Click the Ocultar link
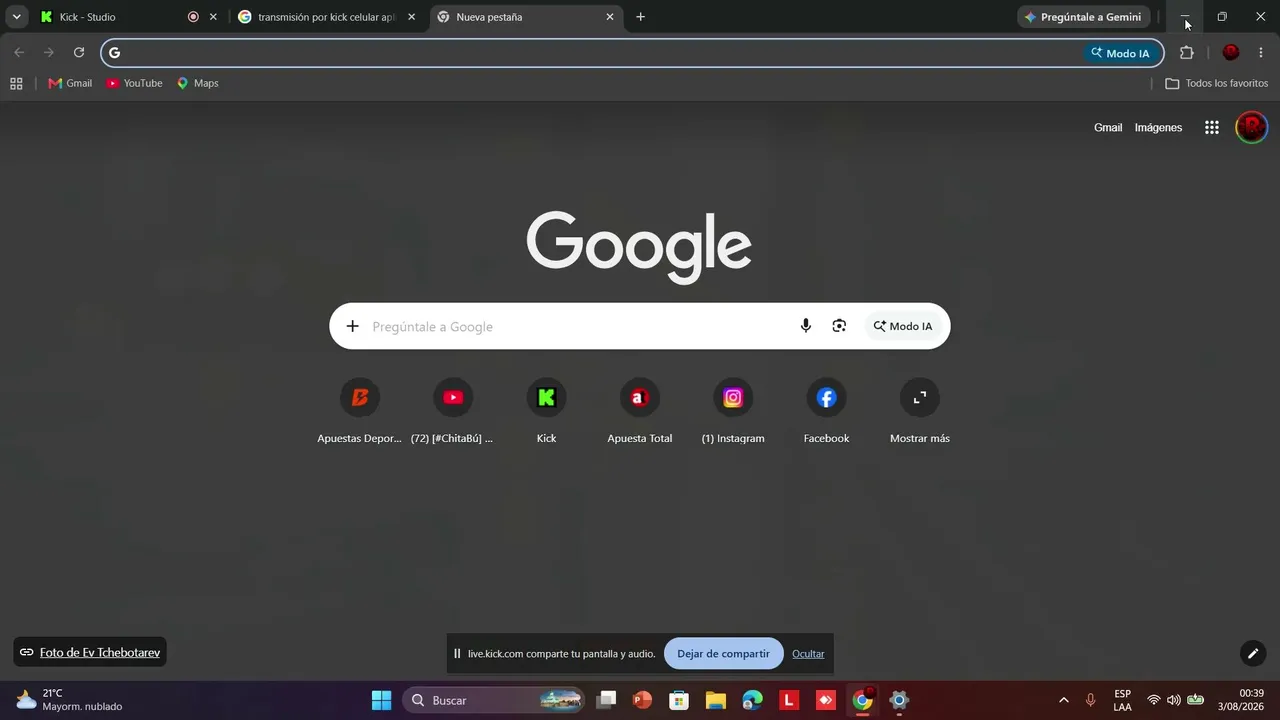This screenshot has width=1280, height=720. pos(808,654)
